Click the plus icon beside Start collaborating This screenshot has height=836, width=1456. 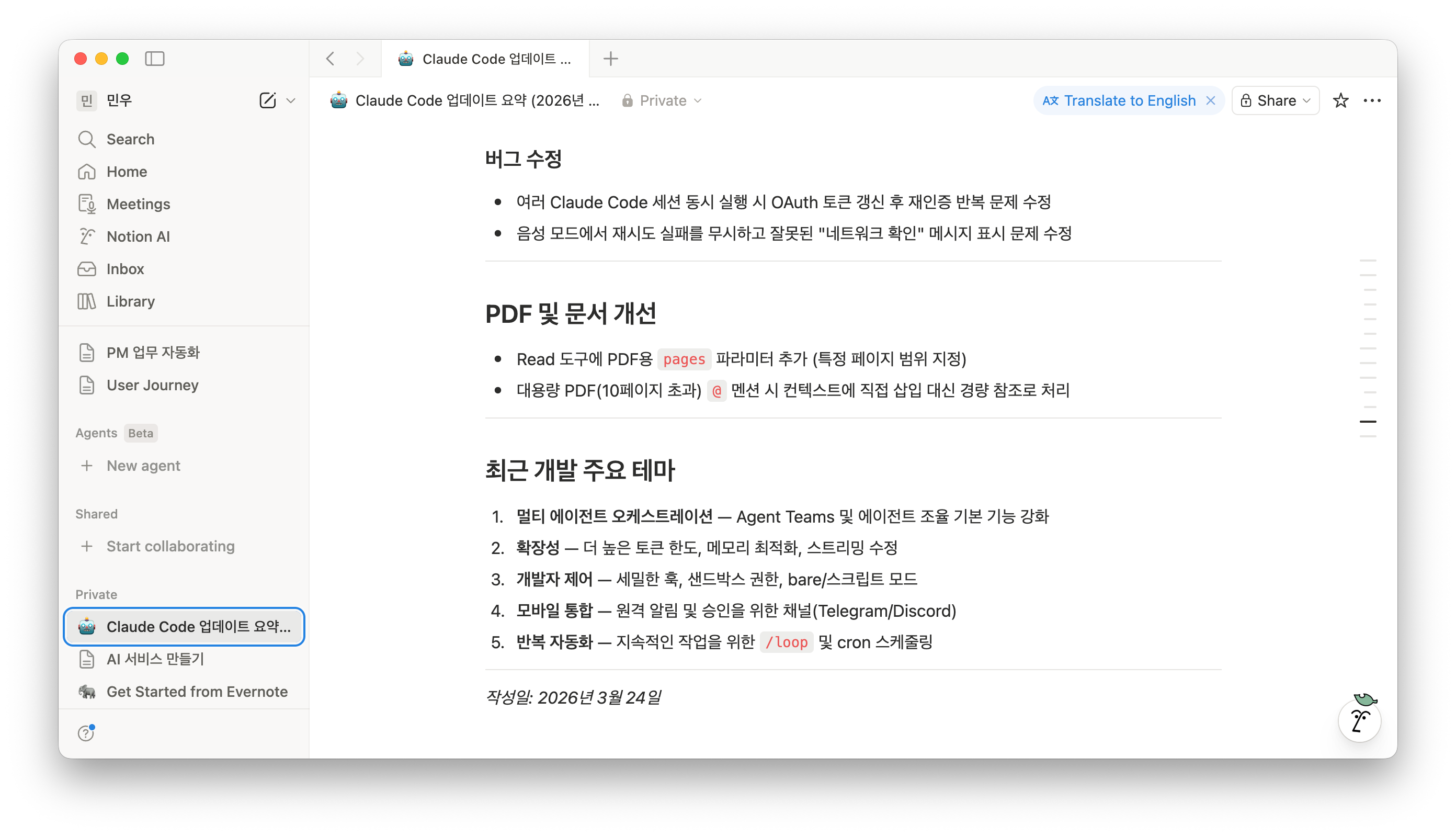tap(87, 546)
